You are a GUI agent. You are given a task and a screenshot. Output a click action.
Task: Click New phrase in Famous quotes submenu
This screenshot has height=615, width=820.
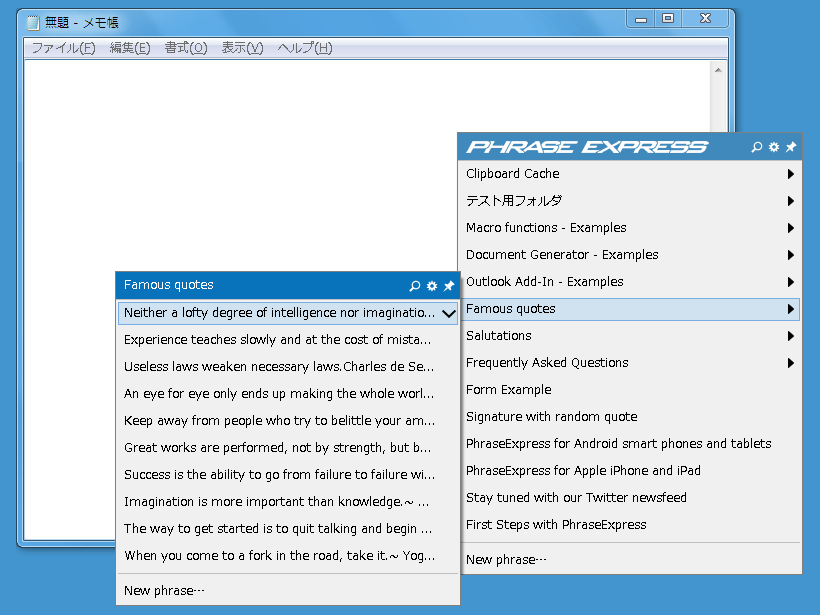click(x=288, y=591)
